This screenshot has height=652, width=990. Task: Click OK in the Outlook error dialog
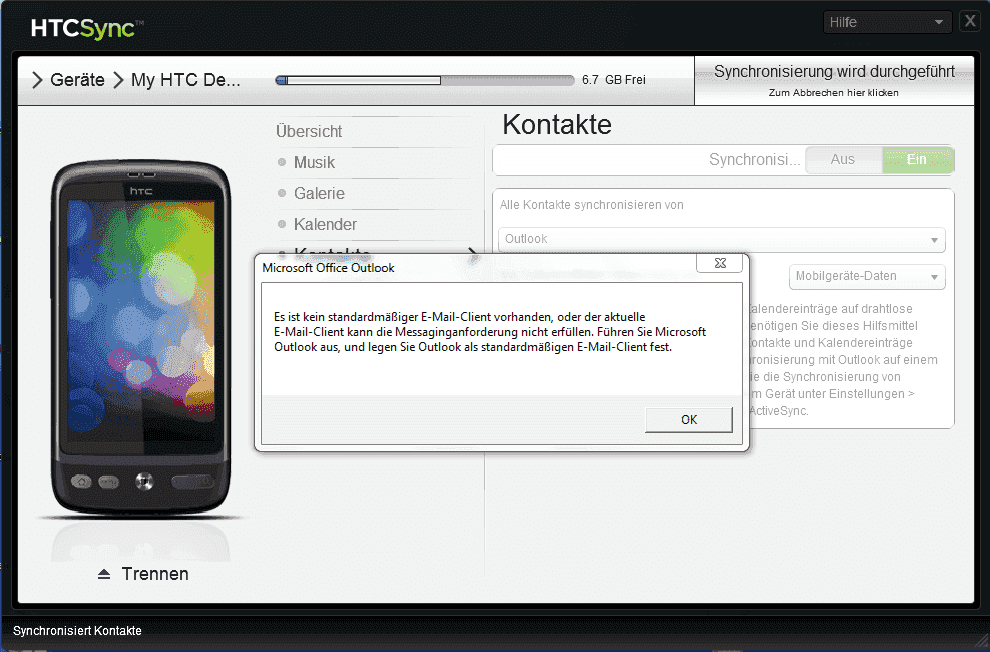[x=689, y=420]
